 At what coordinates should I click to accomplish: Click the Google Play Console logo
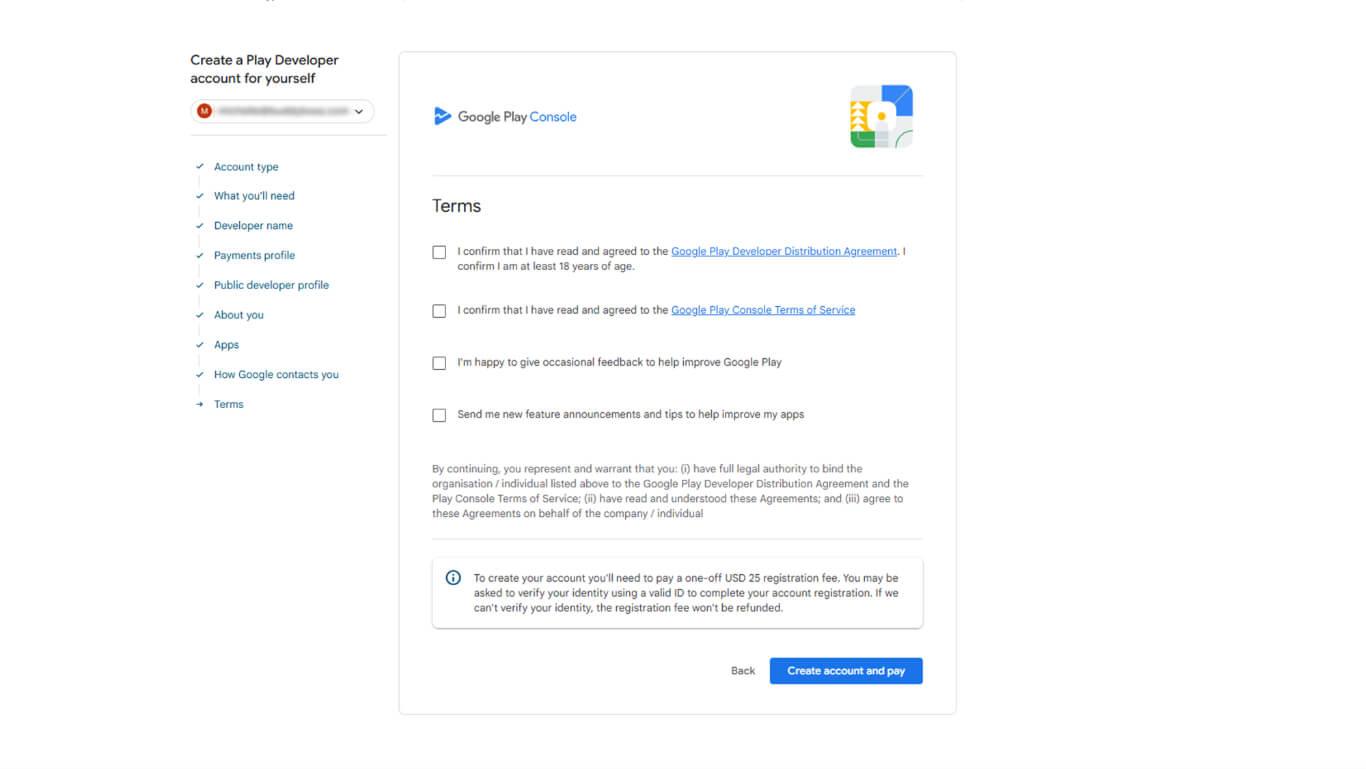[x=505, y=117]
